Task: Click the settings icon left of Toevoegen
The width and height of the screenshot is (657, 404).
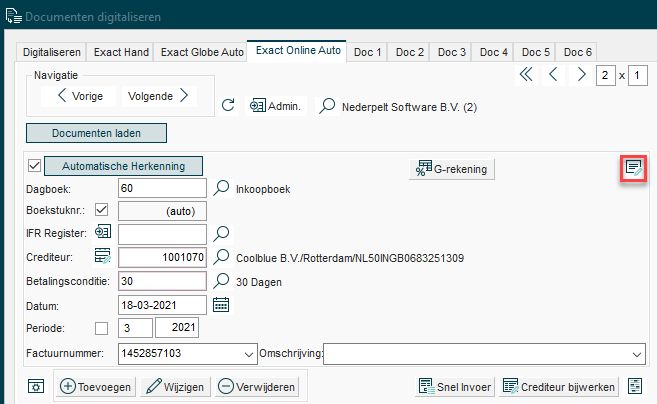Action: click(x=36, y=387)
